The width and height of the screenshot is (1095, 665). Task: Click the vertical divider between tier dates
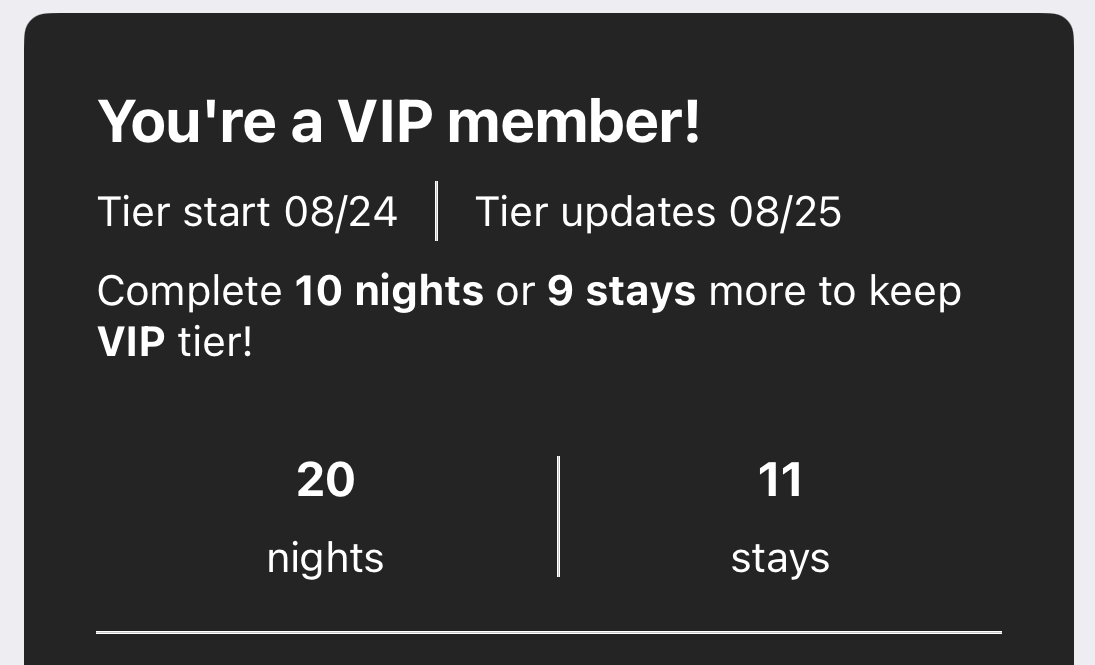437,211
